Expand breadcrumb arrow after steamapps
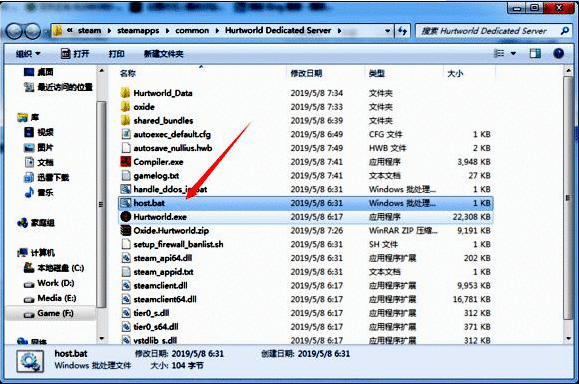 [167, 31]
